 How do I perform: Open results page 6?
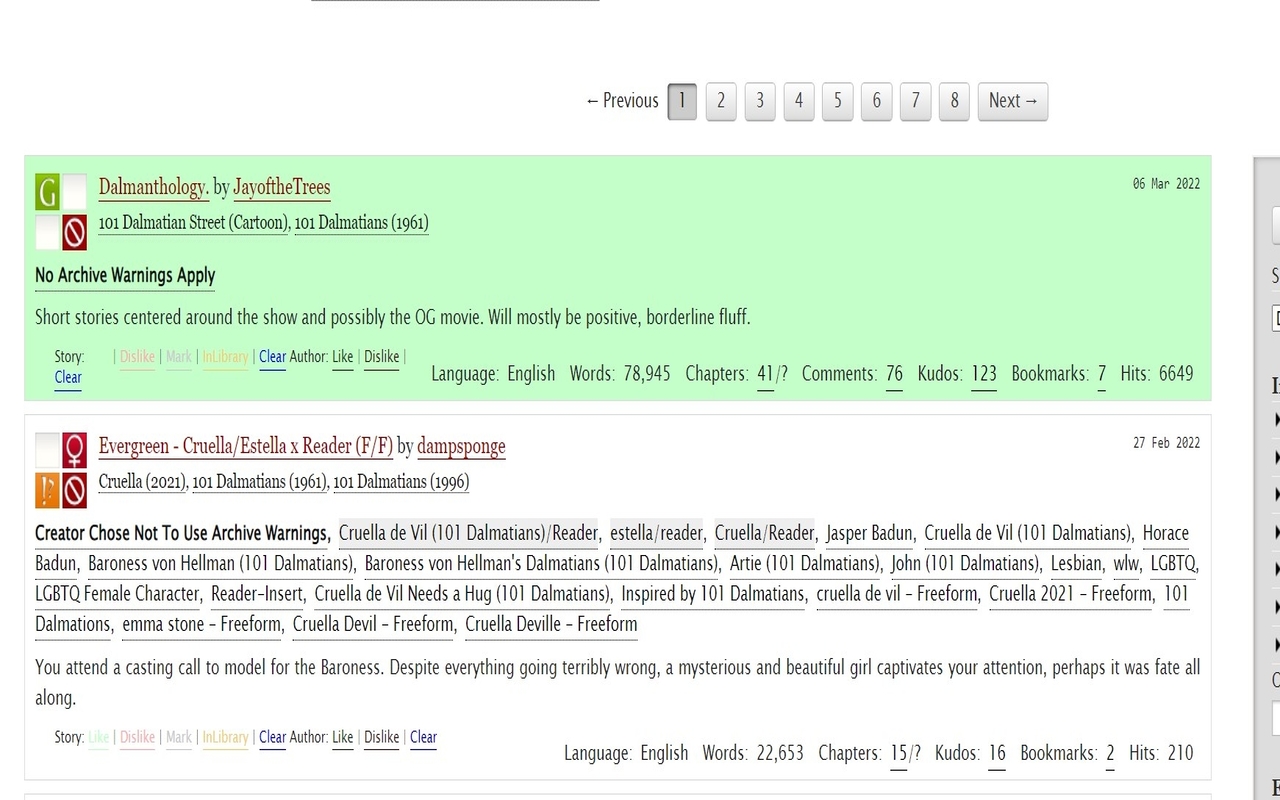(x=877, y=101)
